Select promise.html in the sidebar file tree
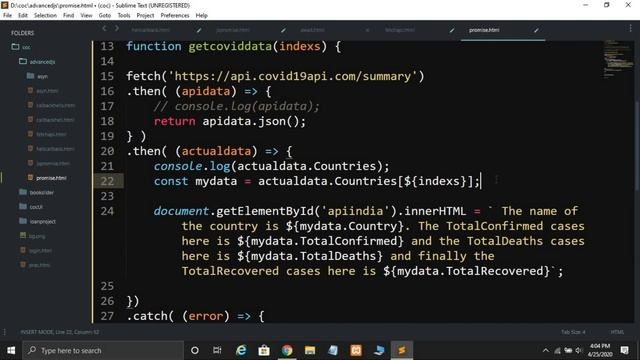Image resolution: width=640 pixels, height=360 pixels. [51, 178]
